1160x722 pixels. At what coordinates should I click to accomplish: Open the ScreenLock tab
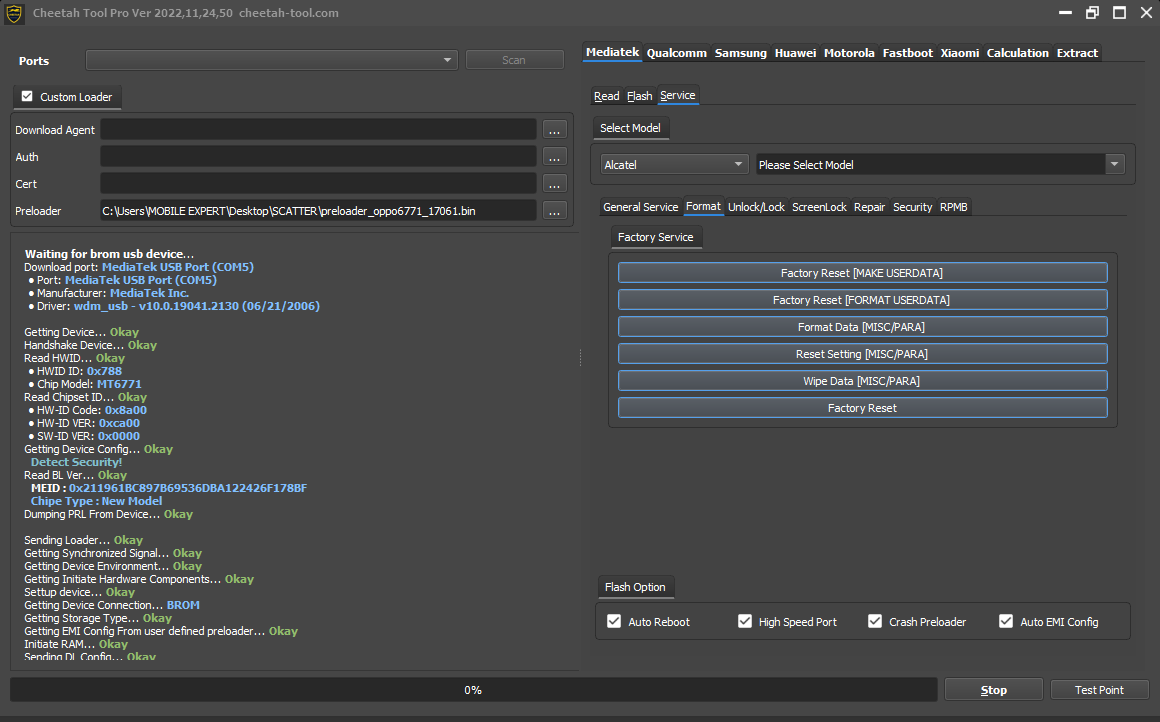tap(819, 207)
